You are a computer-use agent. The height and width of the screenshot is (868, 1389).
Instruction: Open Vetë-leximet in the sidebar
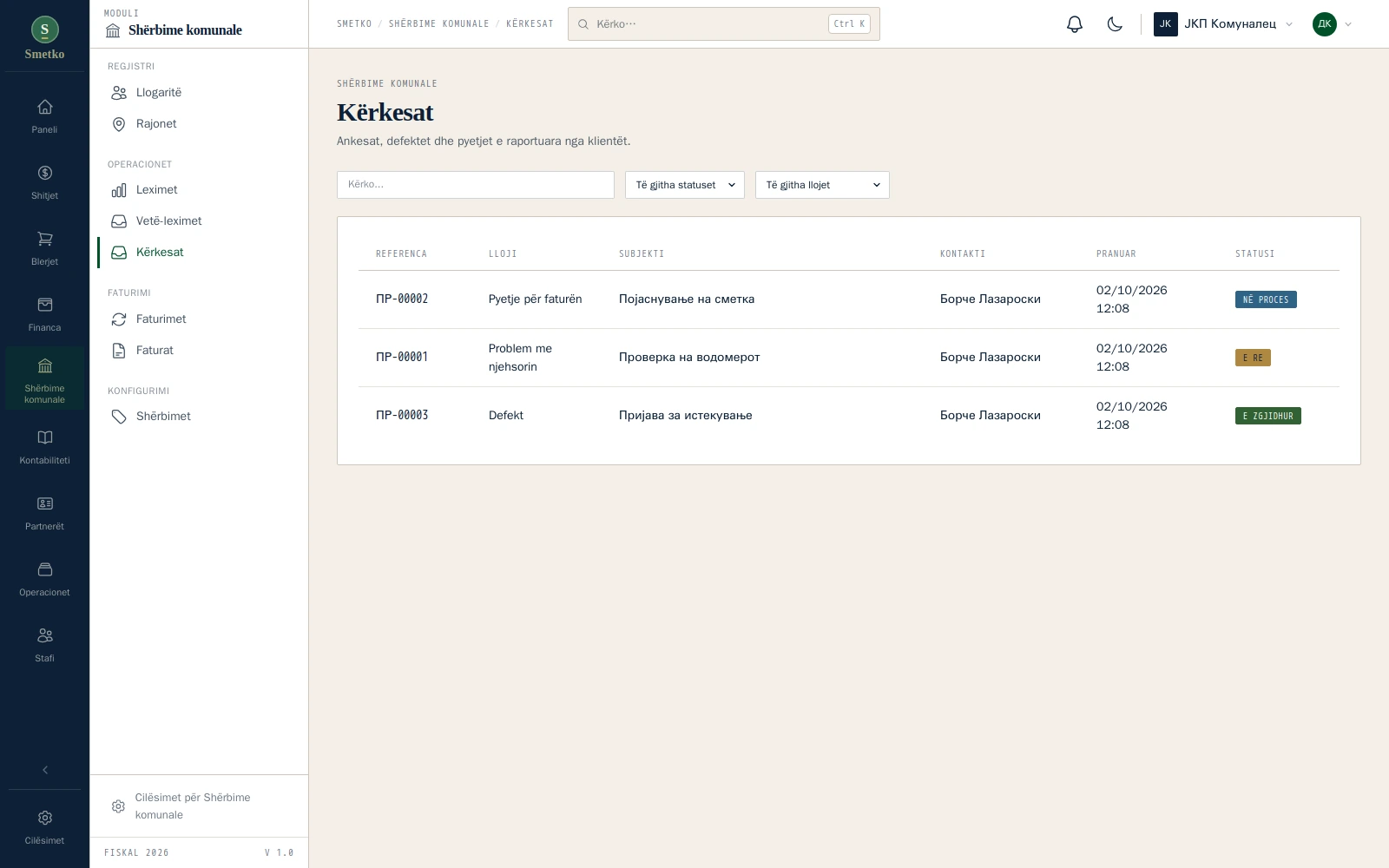click(x=199, y=221)
